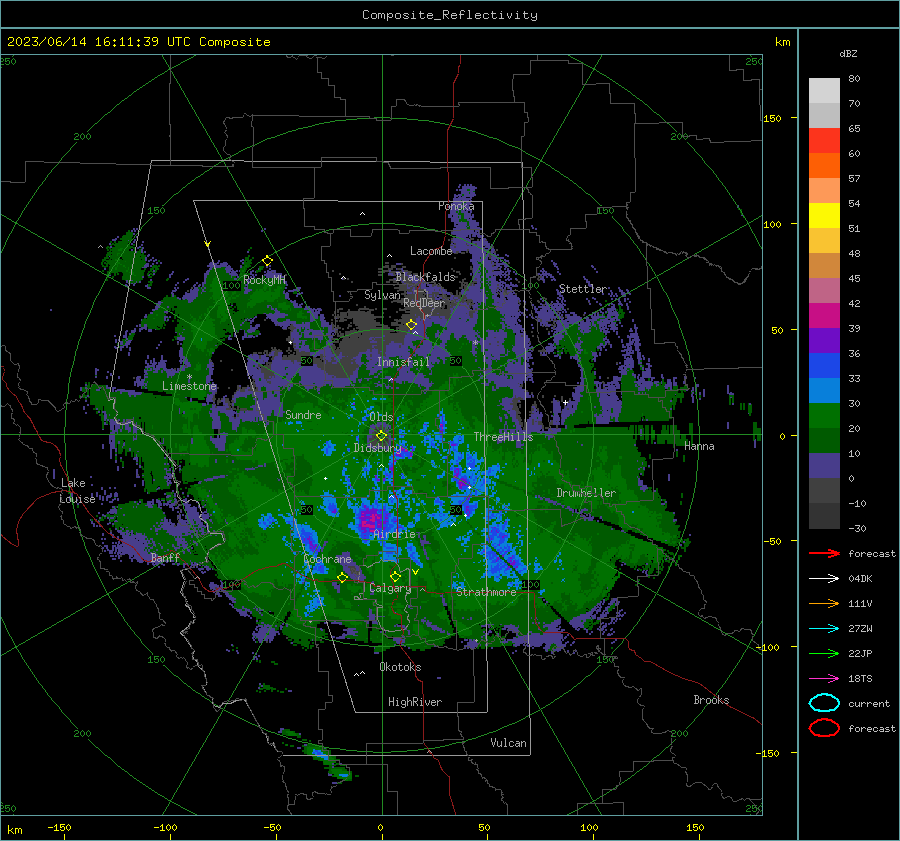
Task: Click the magenta 39–42 dBZ swatch
Action: tap(824, 316)
